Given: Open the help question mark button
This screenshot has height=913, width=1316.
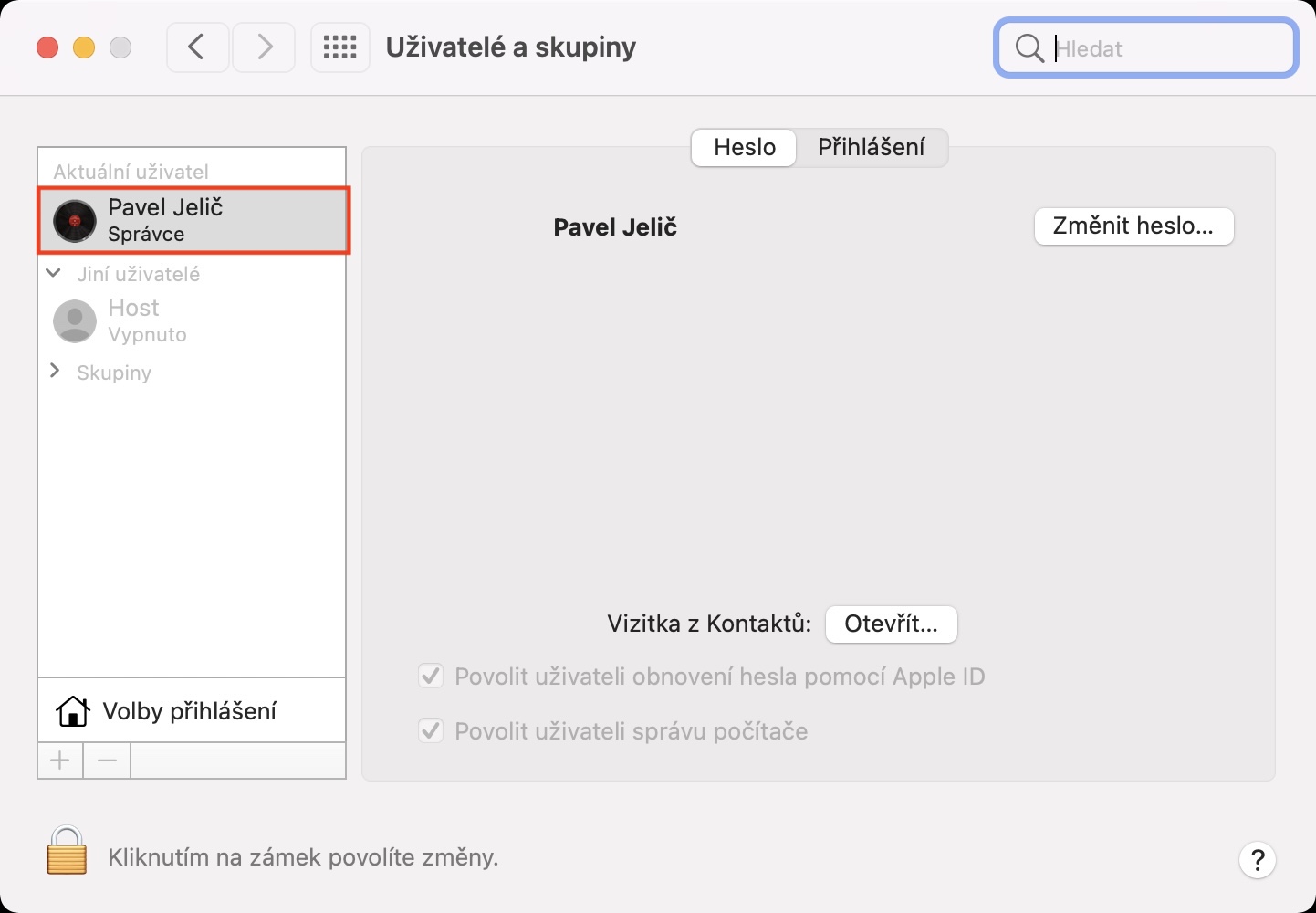Looking at the screenshot, I should (1257, 859).
